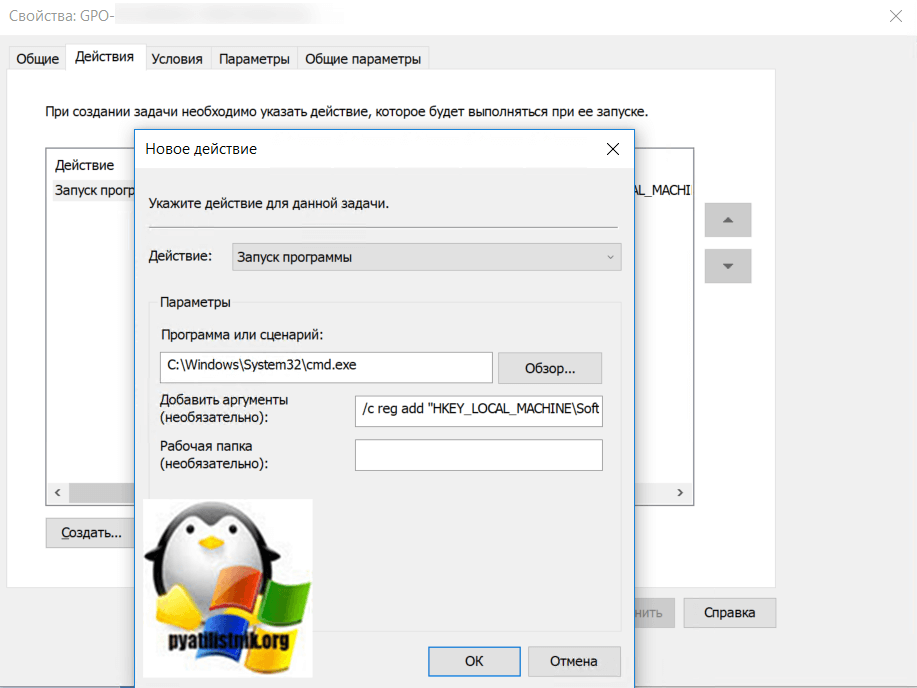Click the Действие column header
The width and height of the screenshot is (917, 688).
click(85, 165)
